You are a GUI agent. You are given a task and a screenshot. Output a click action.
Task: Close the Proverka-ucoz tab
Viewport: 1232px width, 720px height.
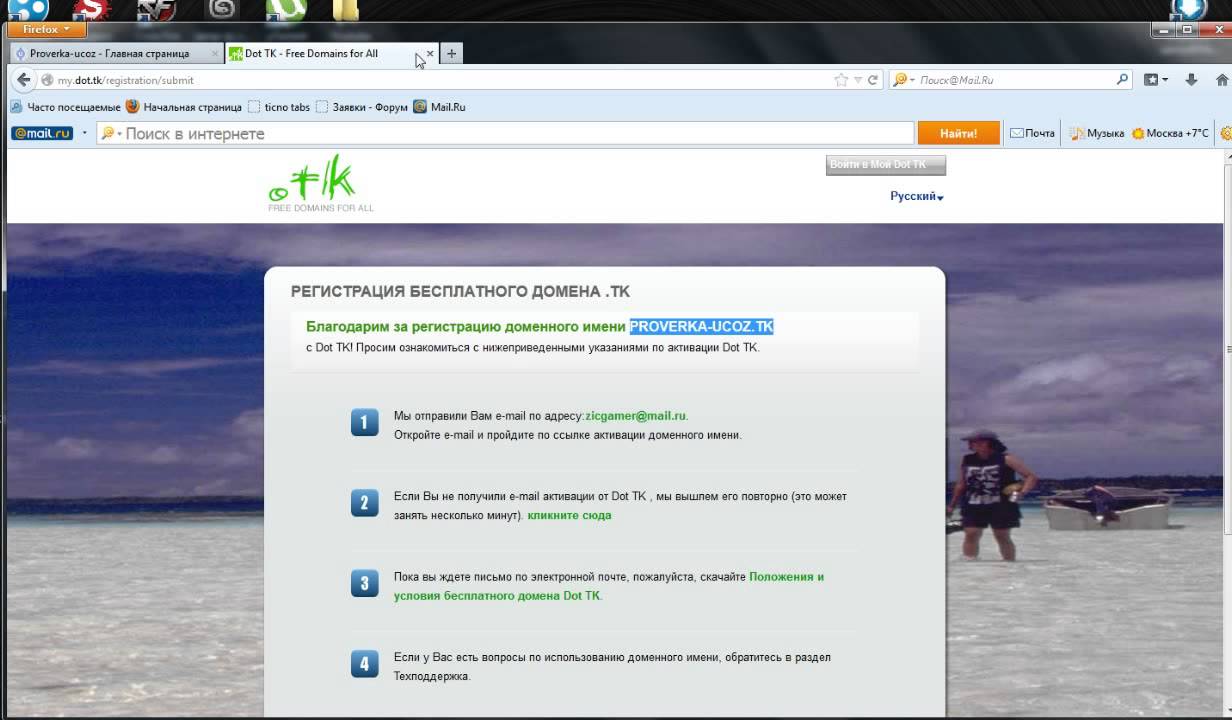213,54
